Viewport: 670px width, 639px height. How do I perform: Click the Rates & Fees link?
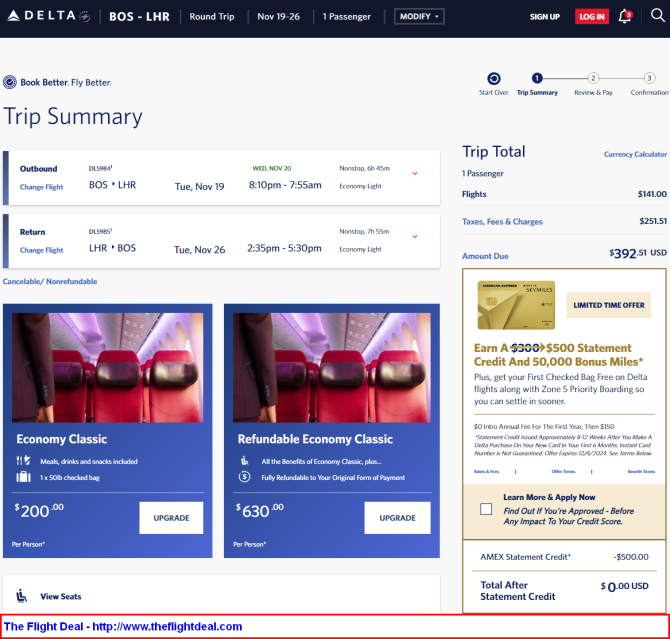(x=486, y=471)
